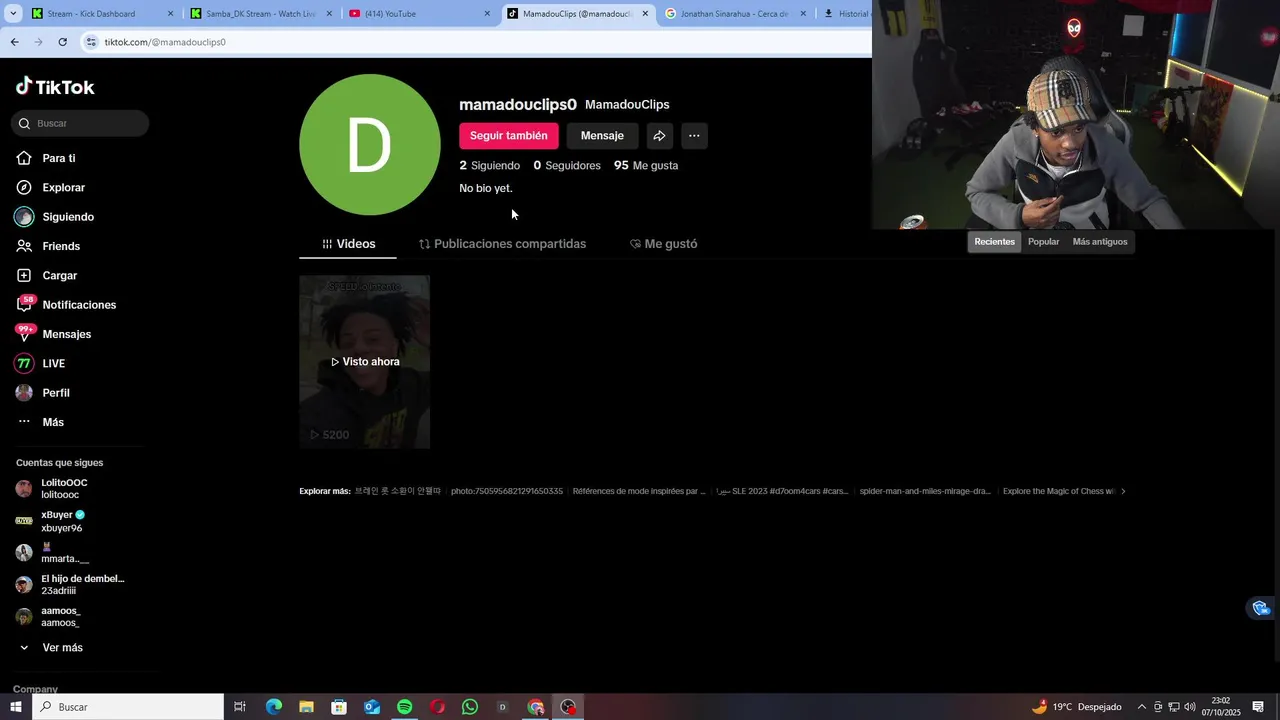Screen dimensions: 1280x720
Task: Open Para ti feed
Action: point(45,158)
